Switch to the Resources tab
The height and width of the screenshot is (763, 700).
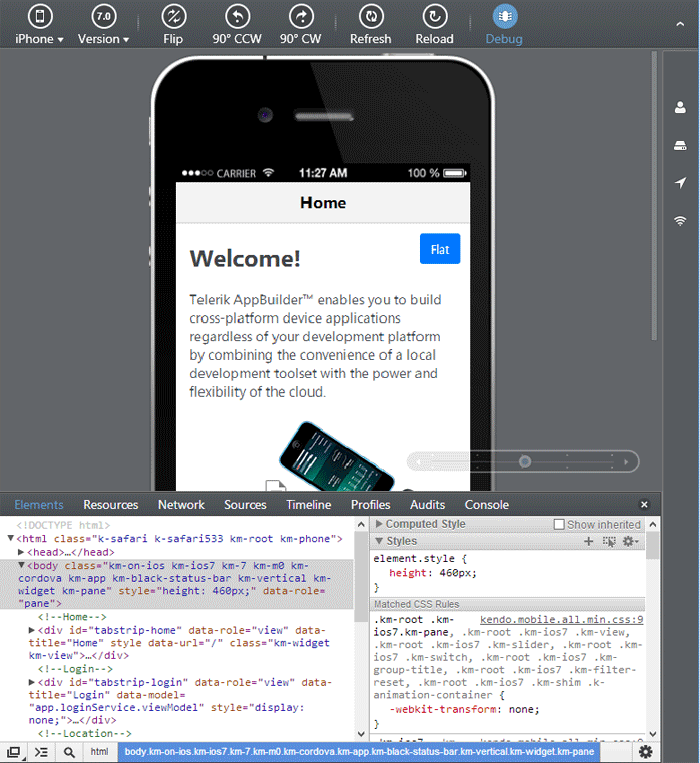tap(111, 505)
